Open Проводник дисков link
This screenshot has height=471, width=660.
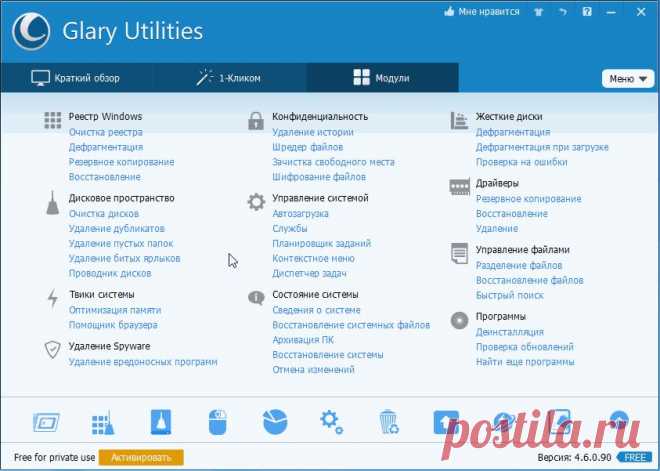pos(110,274)
